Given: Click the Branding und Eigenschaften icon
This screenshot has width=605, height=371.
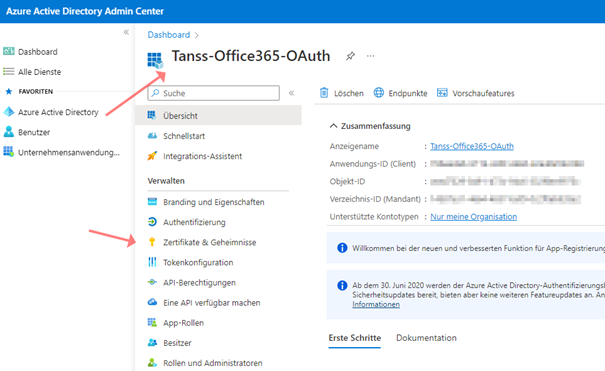Looking at the screenshot, I should coord(152,202).
